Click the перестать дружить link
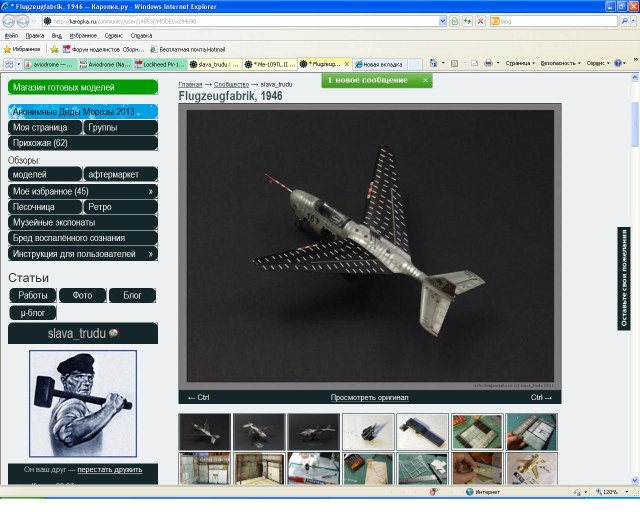Screen dimensions: 640x512 tap(109, 469)
